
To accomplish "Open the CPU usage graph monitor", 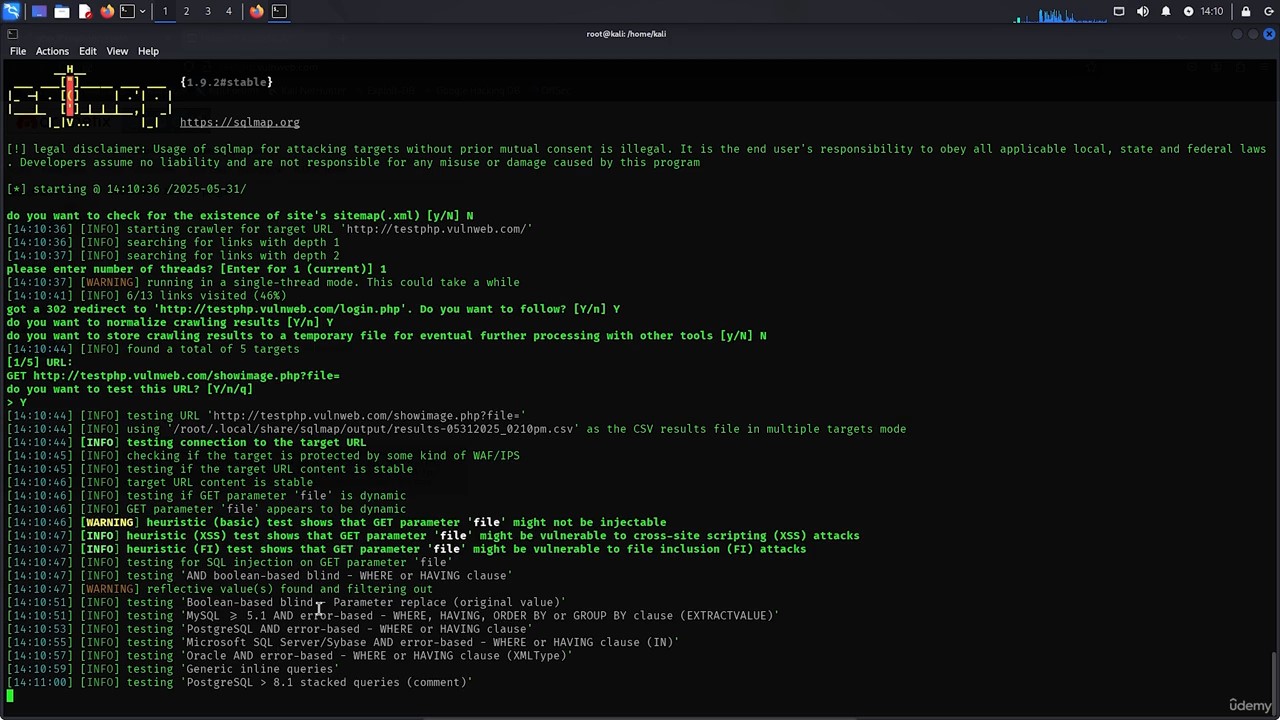I will pyautogui.click(x=1060, y=14).
